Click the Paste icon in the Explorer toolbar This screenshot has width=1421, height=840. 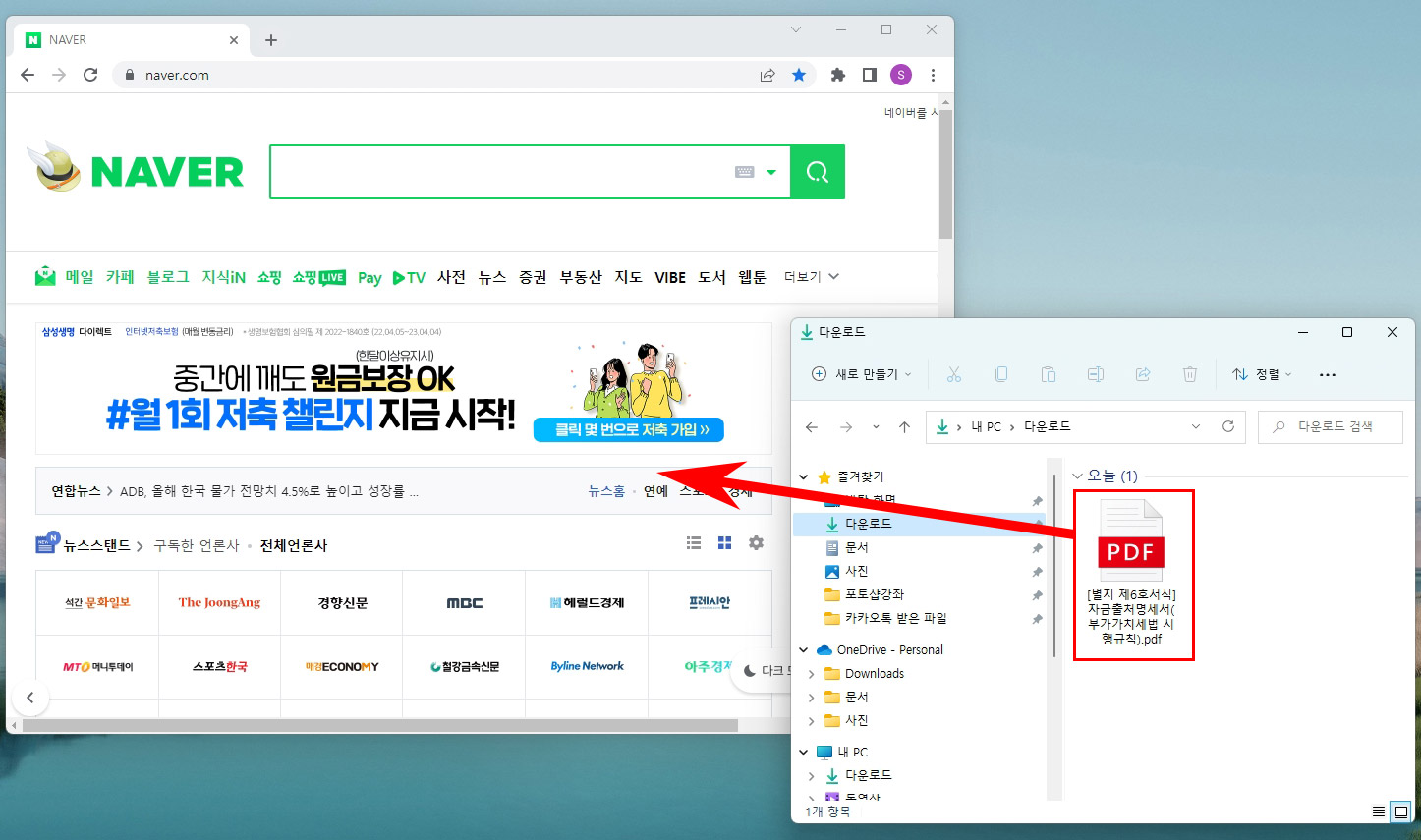(1048, 374)
